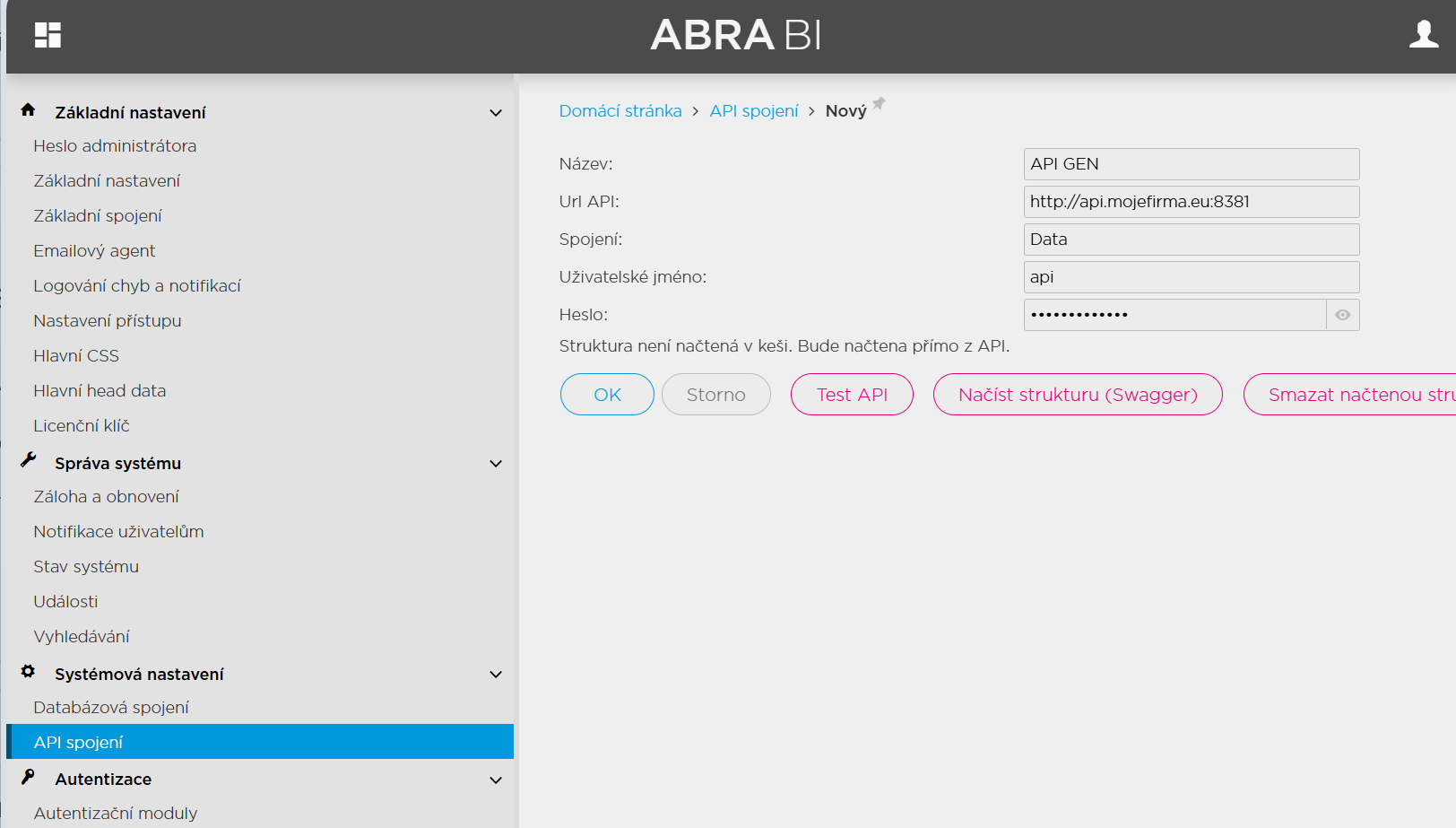
Task: Confirm the form with OK
Action: (607, 395)
